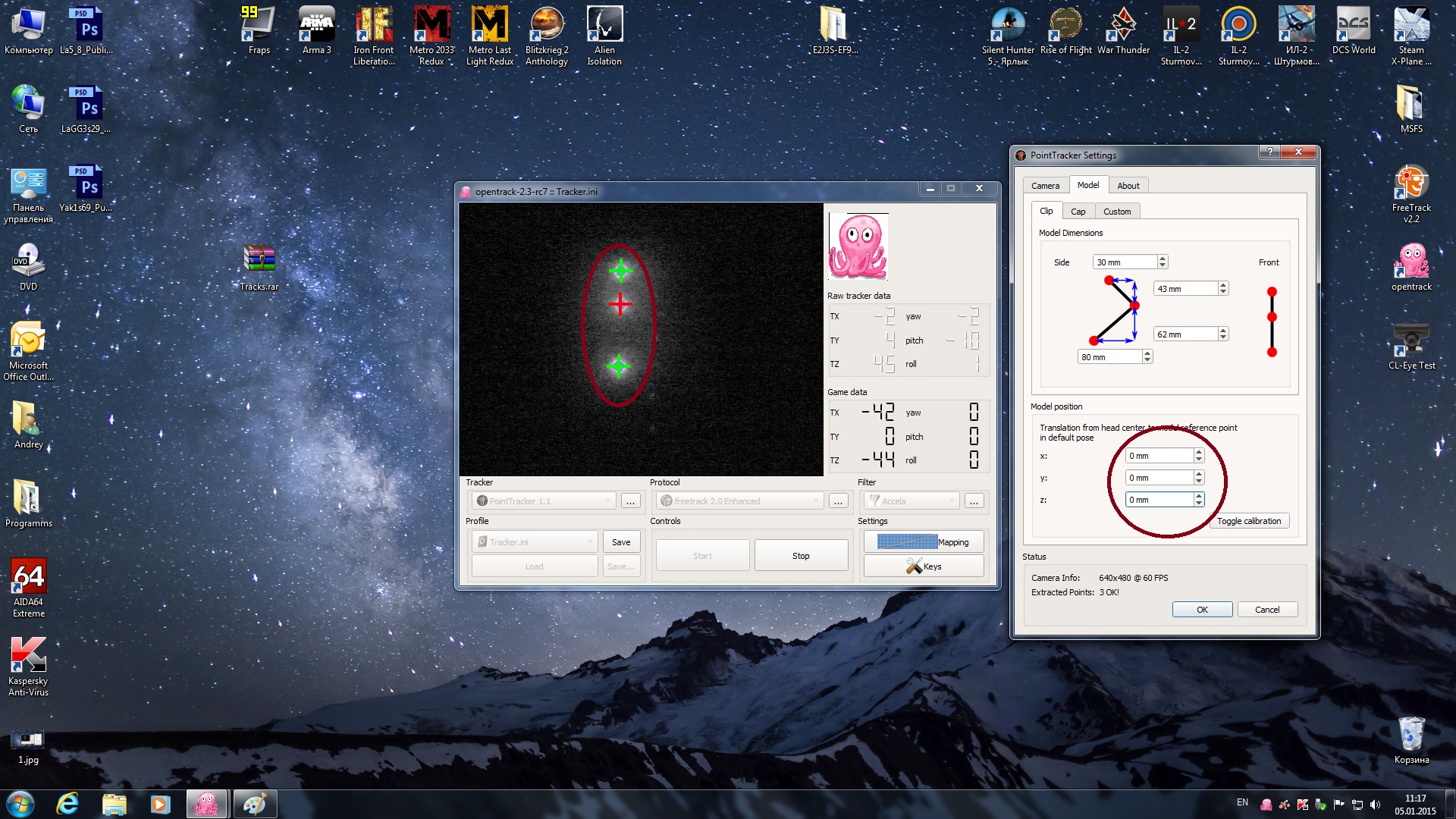Open Kaspersky Anti-Virus shortcut
Screen dimensions: 1456x819
click(x=28, y=667)
